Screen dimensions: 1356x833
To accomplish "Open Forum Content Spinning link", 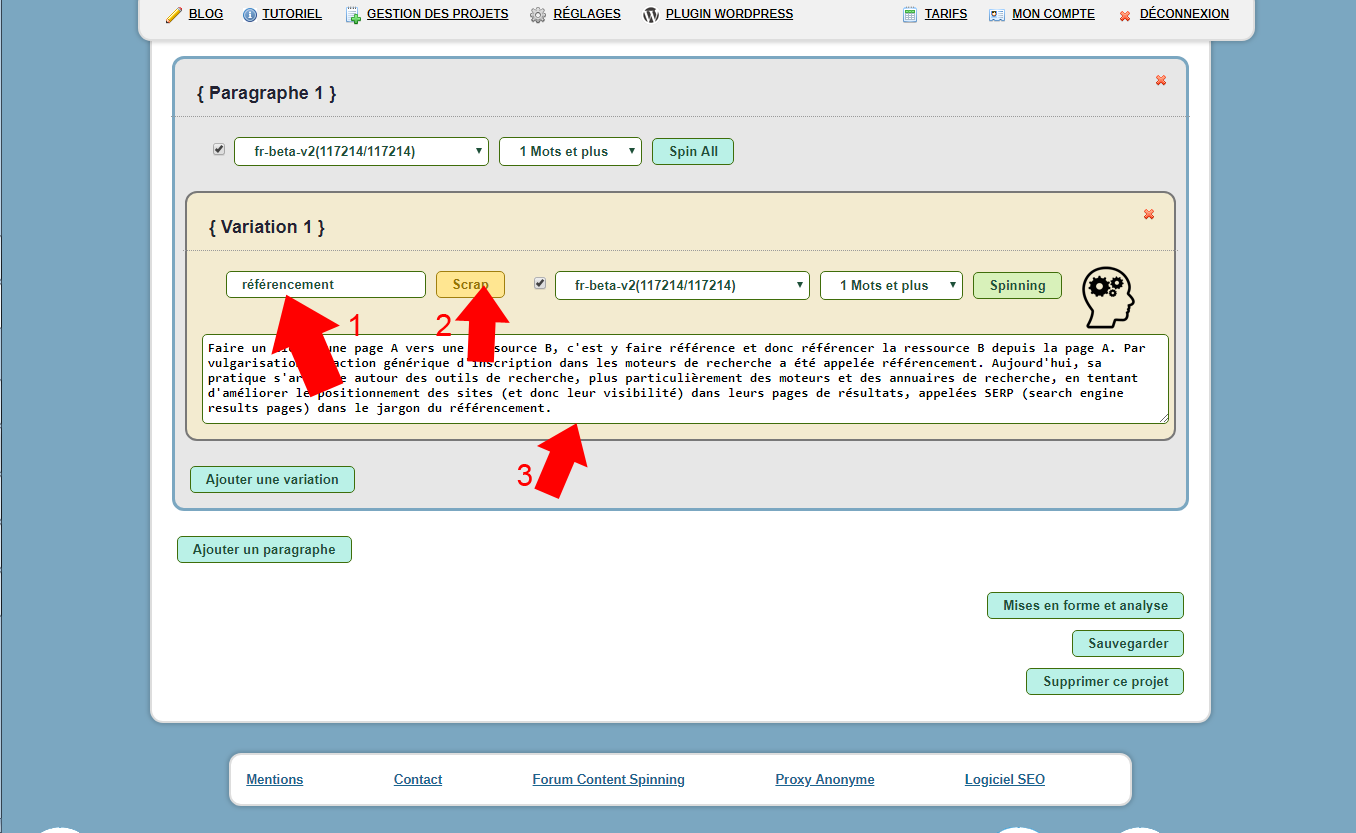I will click(608, 779).
